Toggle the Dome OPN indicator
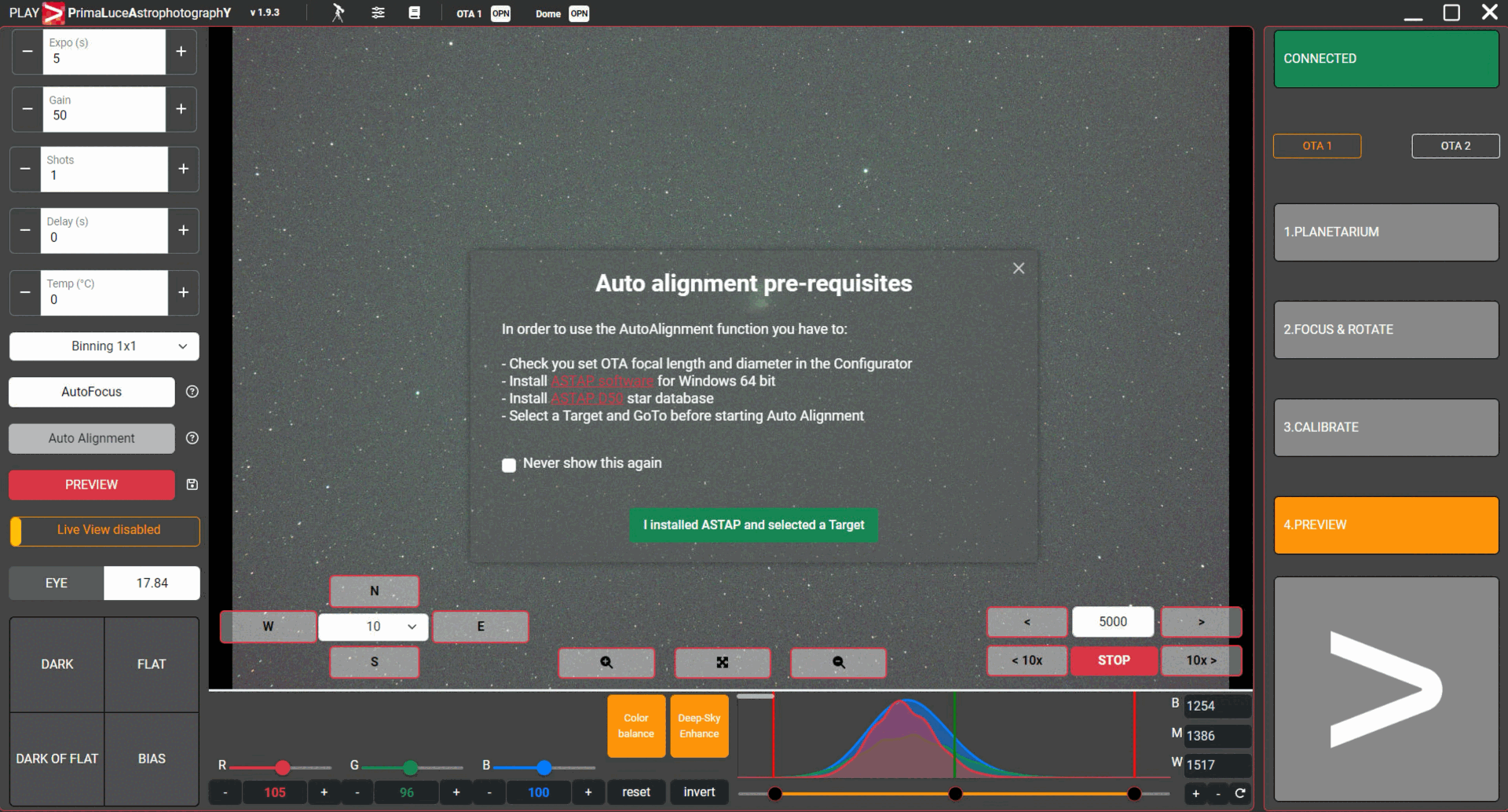This screenshot has height=812, width=1508. tap(579, 13)
